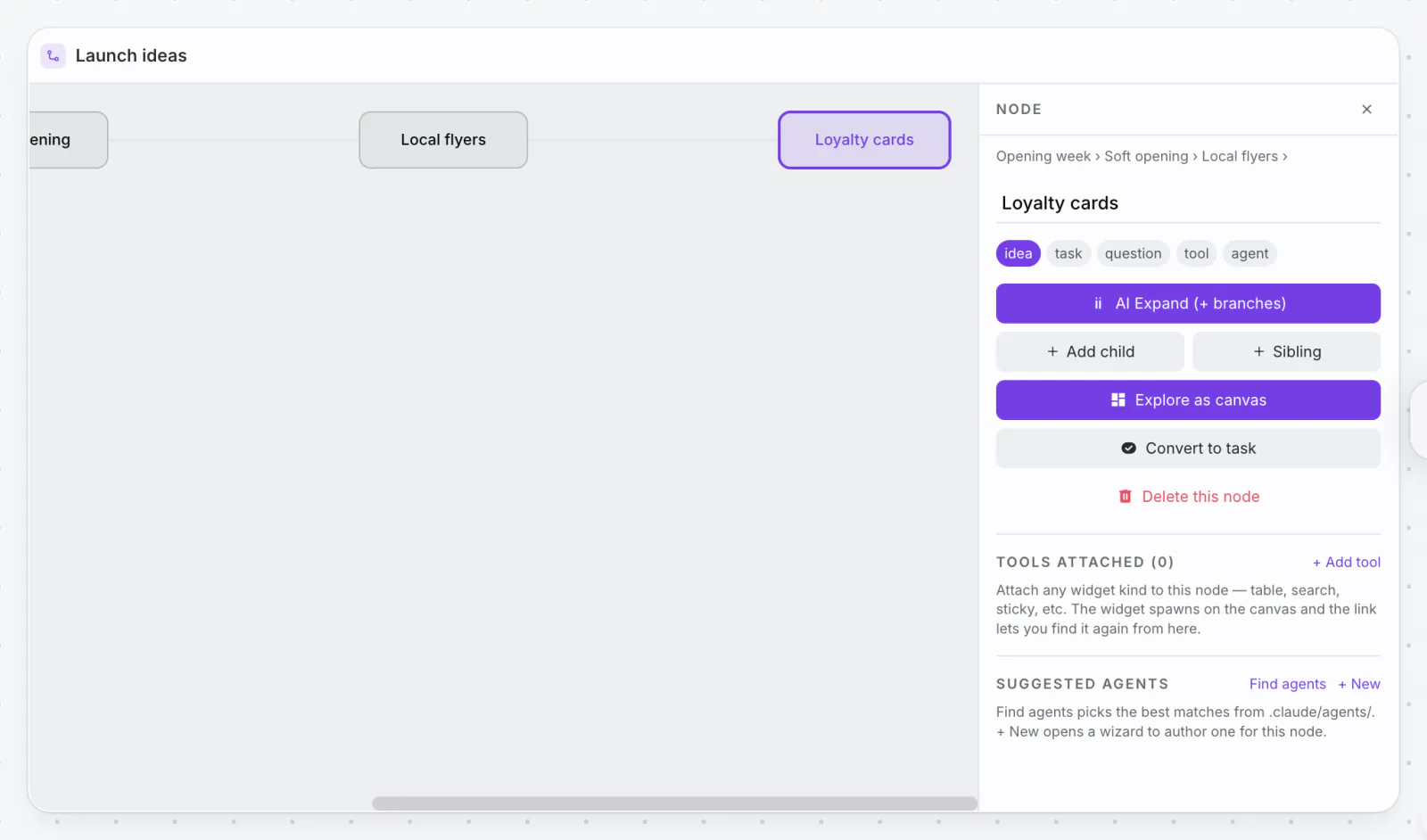Go to Soft opening breadcrumb
This screenshot has height=840, width=1427.
coord(1146,156)
